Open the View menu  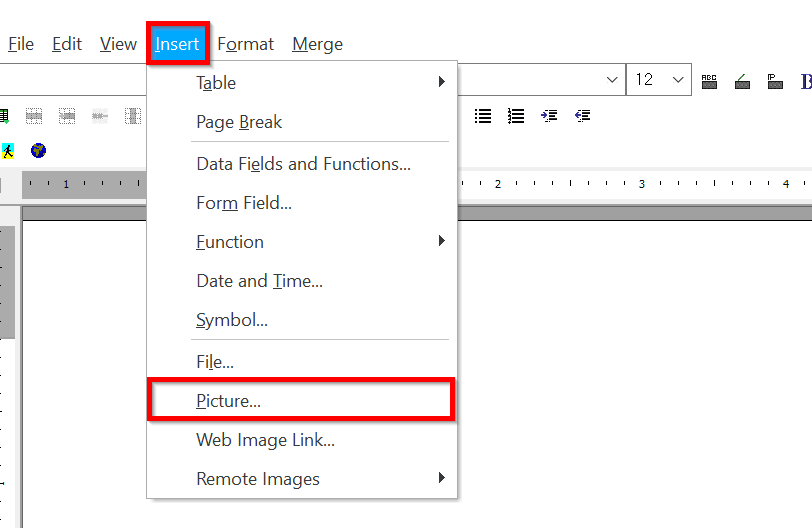pyautogui.click(x=118, y=44)
